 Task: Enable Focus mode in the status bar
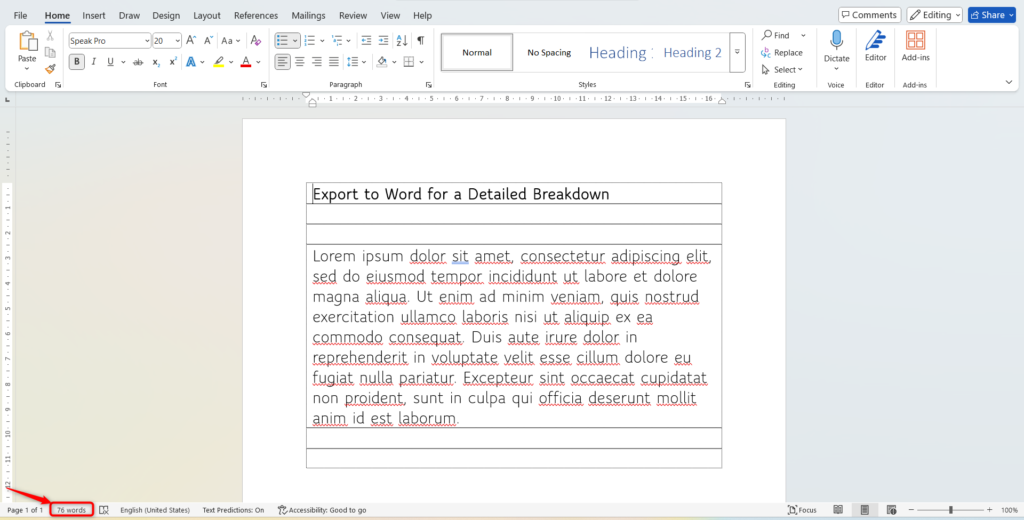(x=801, y=510)
